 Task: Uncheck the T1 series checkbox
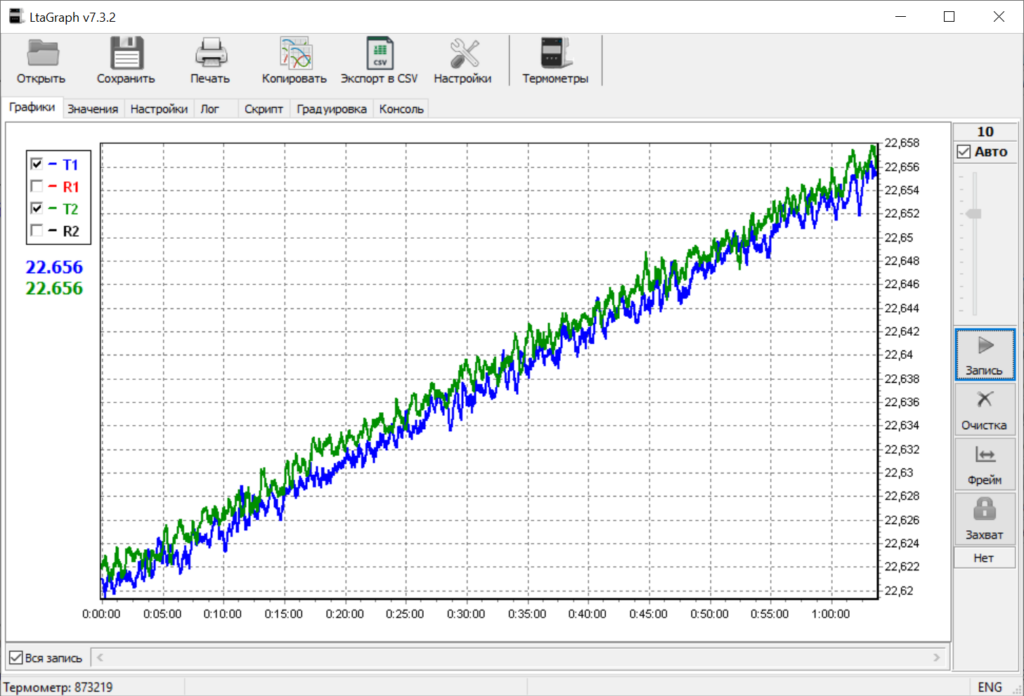[x=37, y=164]
